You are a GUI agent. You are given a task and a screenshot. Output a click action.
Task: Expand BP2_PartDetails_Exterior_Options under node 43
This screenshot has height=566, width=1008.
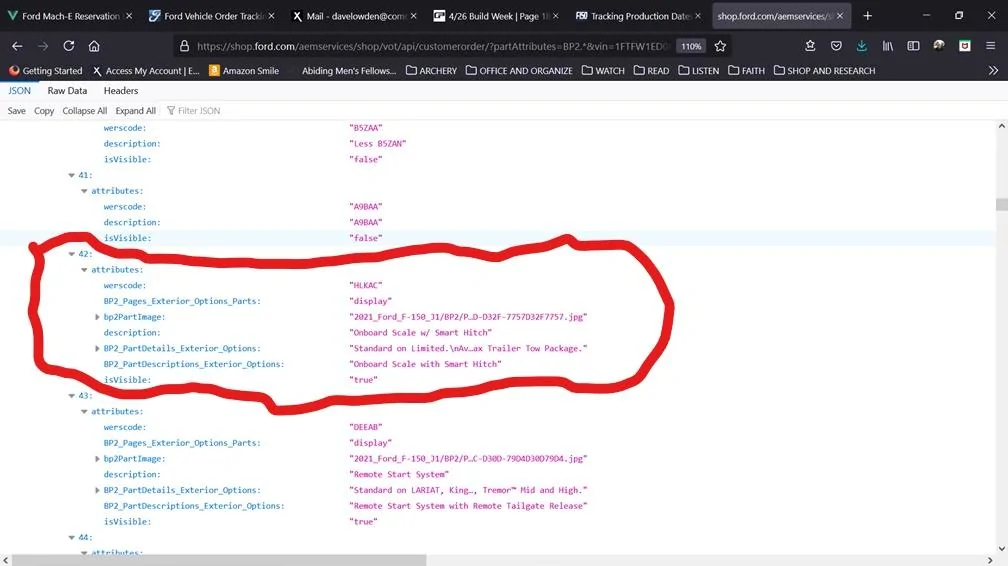click(97, 490)
